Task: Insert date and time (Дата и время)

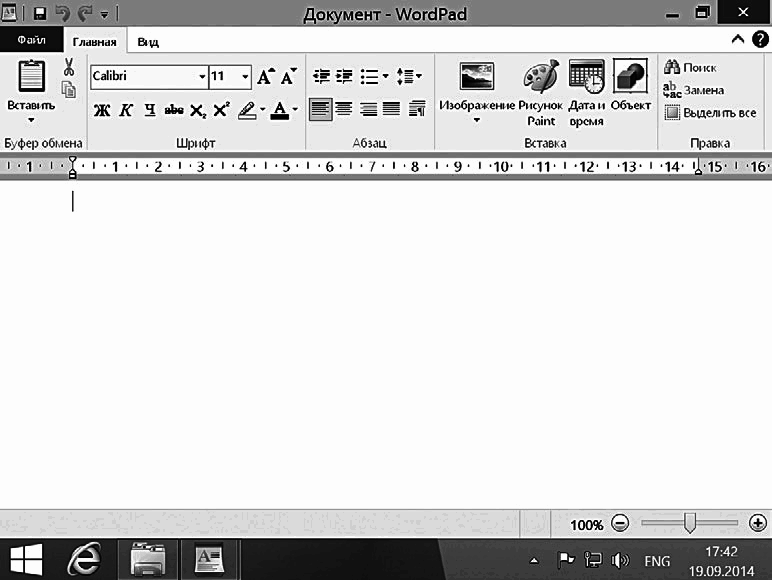Action: coord(586,93)
